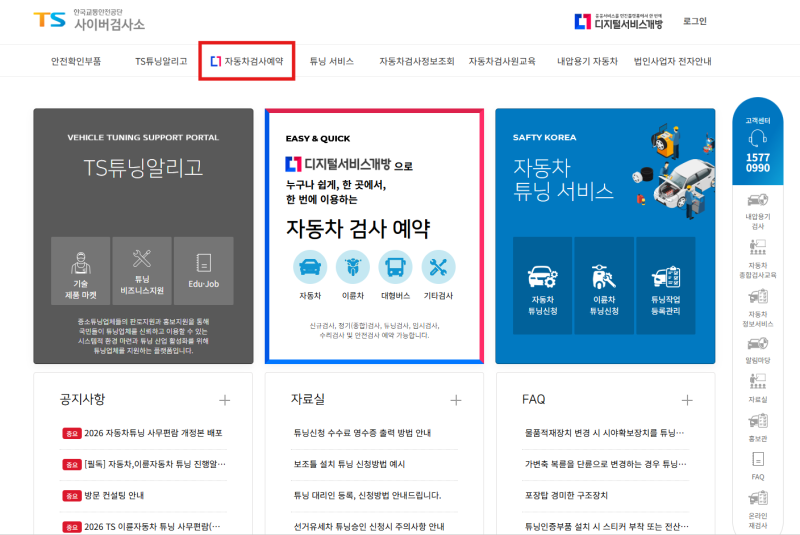Click 로그인 link in header
Screen dimensions: 800x535
tap(695, 21)
